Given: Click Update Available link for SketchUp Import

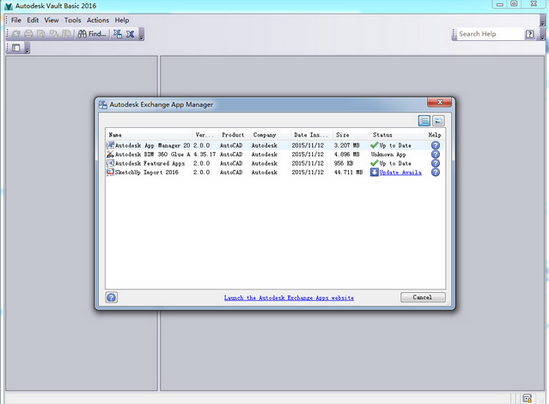Looking at the screenshot, I should tap(400, 172).
